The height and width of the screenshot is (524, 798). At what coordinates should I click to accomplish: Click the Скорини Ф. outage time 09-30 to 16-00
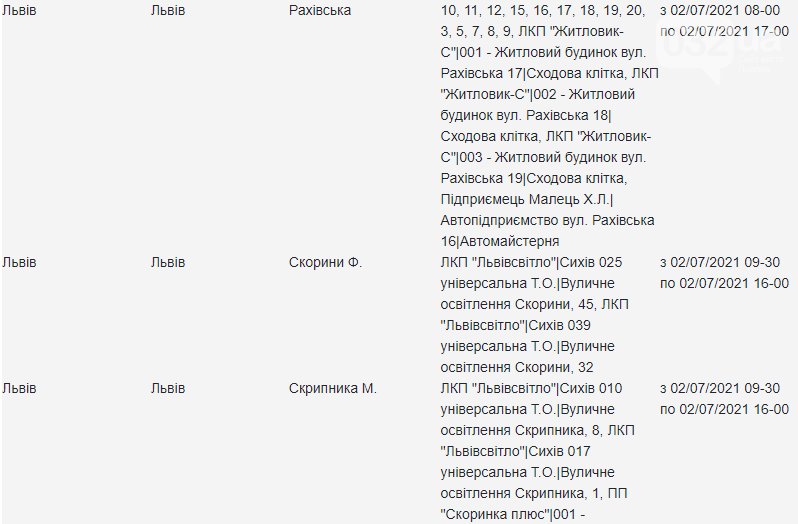point(724,273)
